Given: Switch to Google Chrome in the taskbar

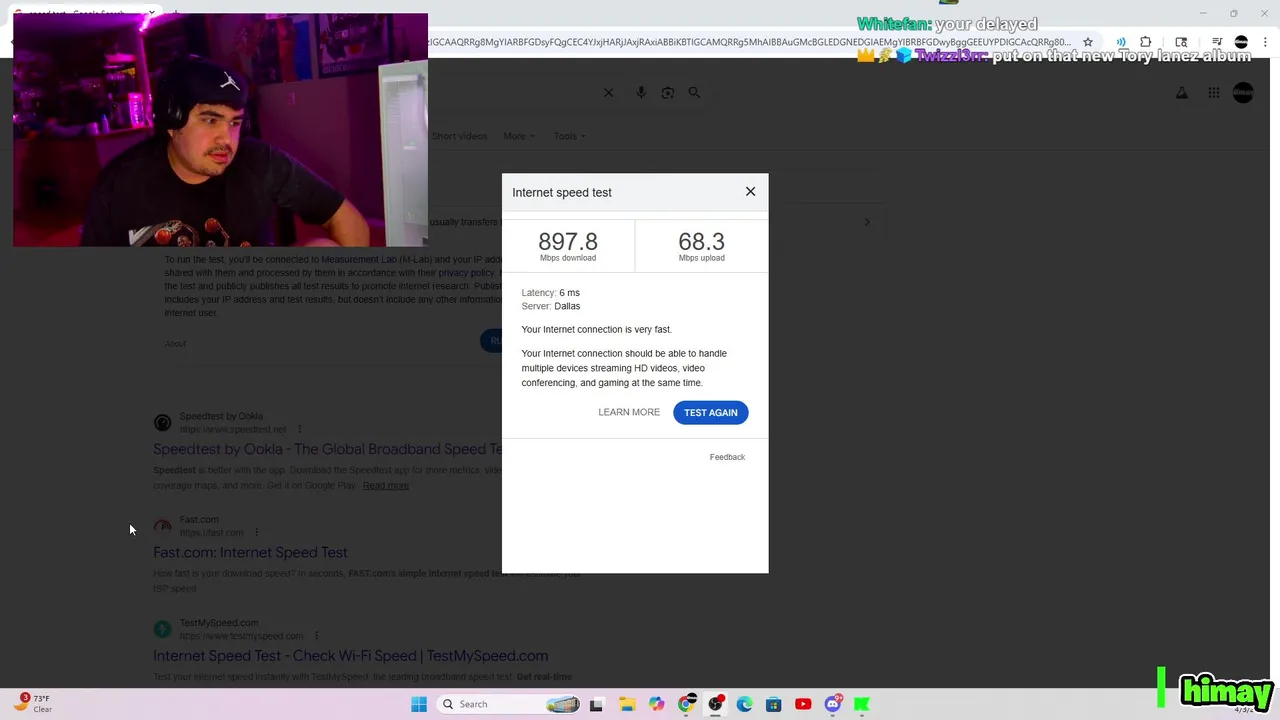Looking at the screenshot, I should [686, 704].
